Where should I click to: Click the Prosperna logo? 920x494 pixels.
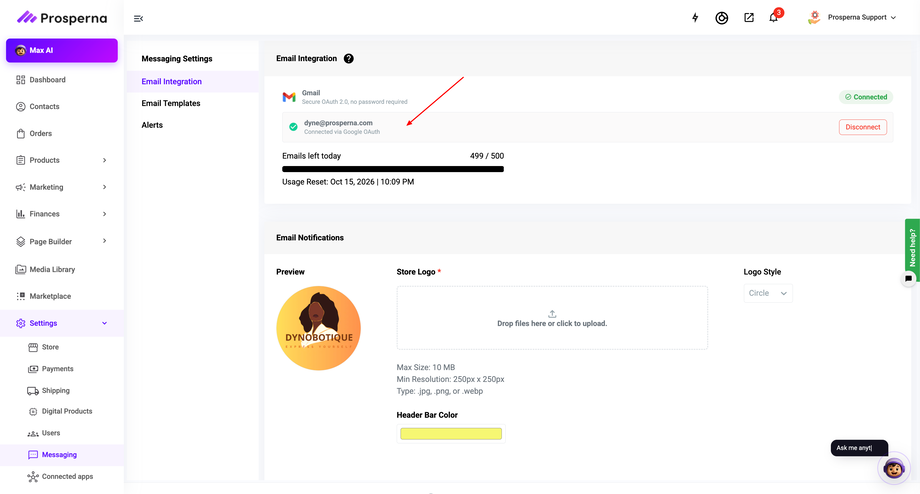pos(62,18)
